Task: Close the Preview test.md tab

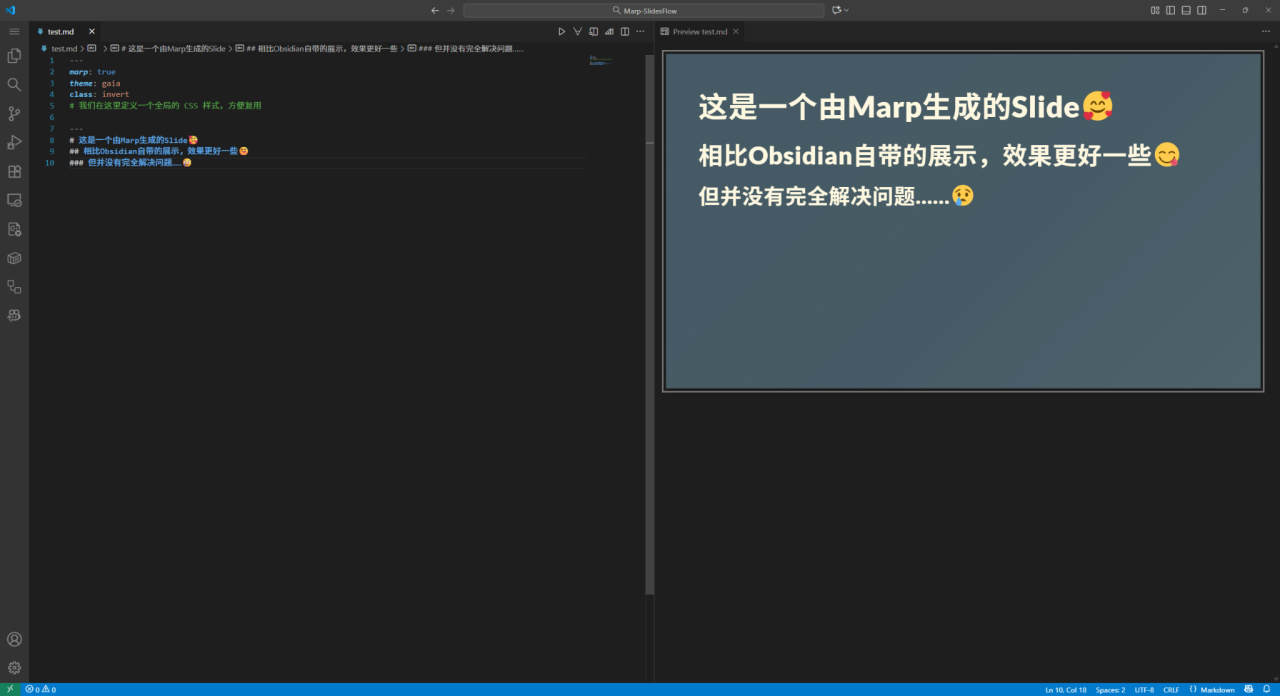Action: tap(736, 31)
